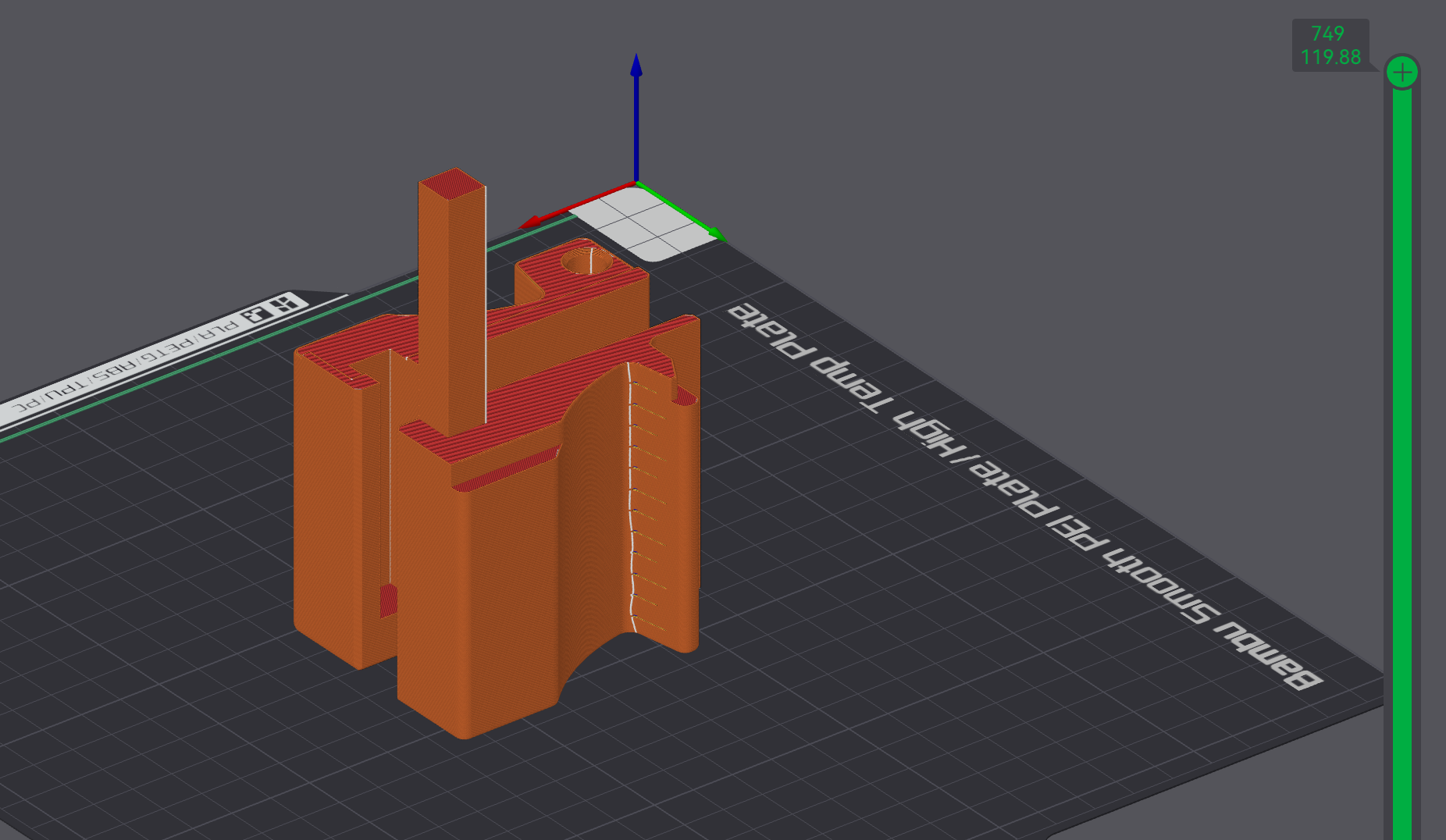Click the layer label showing 749 and 119.88
The image size is (1446, 840).
click(x=1330, y=45)
